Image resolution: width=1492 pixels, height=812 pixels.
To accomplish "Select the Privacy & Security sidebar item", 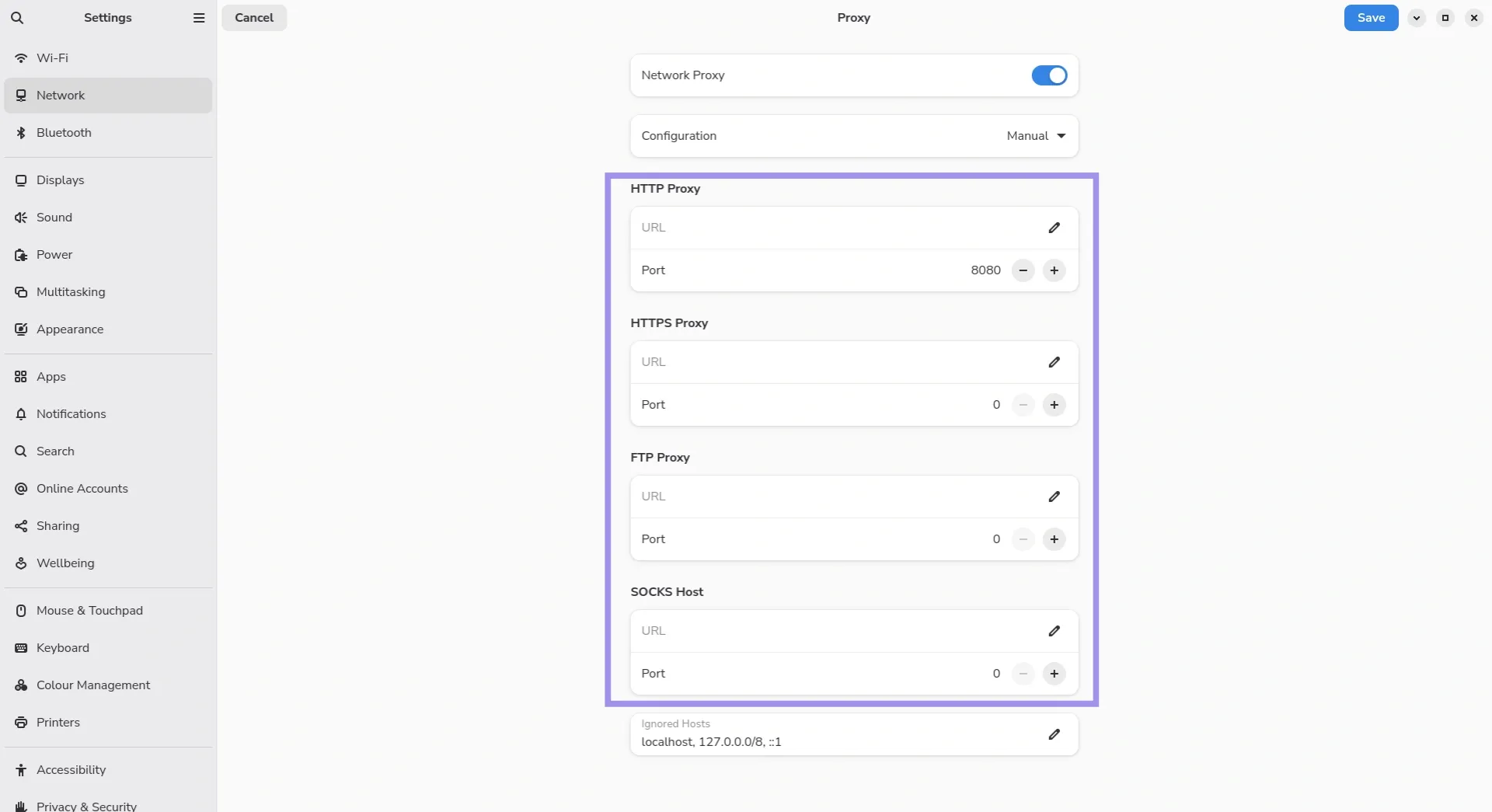I will pyautogui.click(x=108, y=806).
